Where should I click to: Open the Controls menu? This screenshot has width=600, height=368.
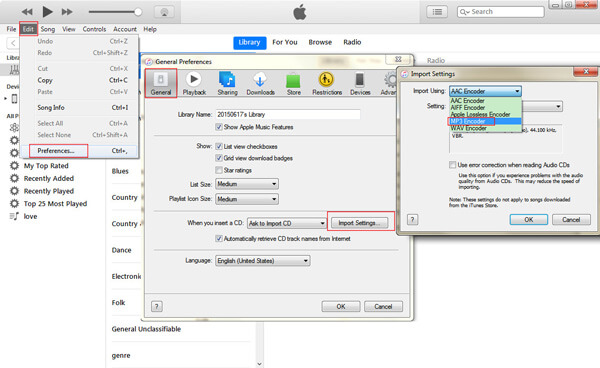[x=94, y=29]
